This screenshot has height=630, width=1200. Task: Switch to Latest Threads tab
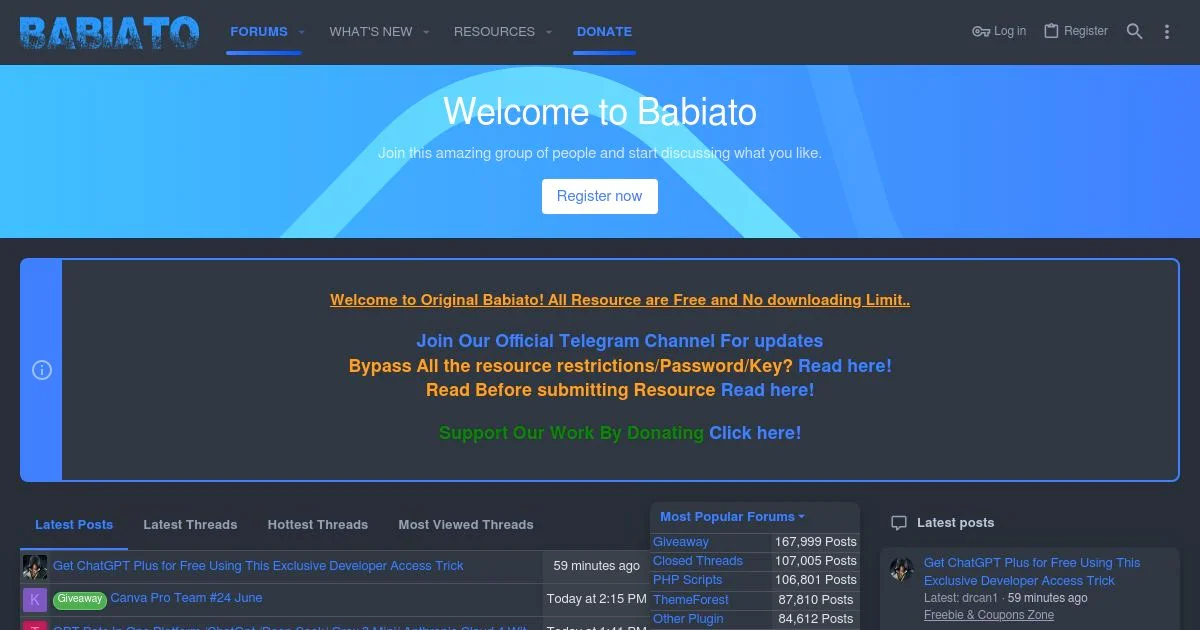pos(190,525)
